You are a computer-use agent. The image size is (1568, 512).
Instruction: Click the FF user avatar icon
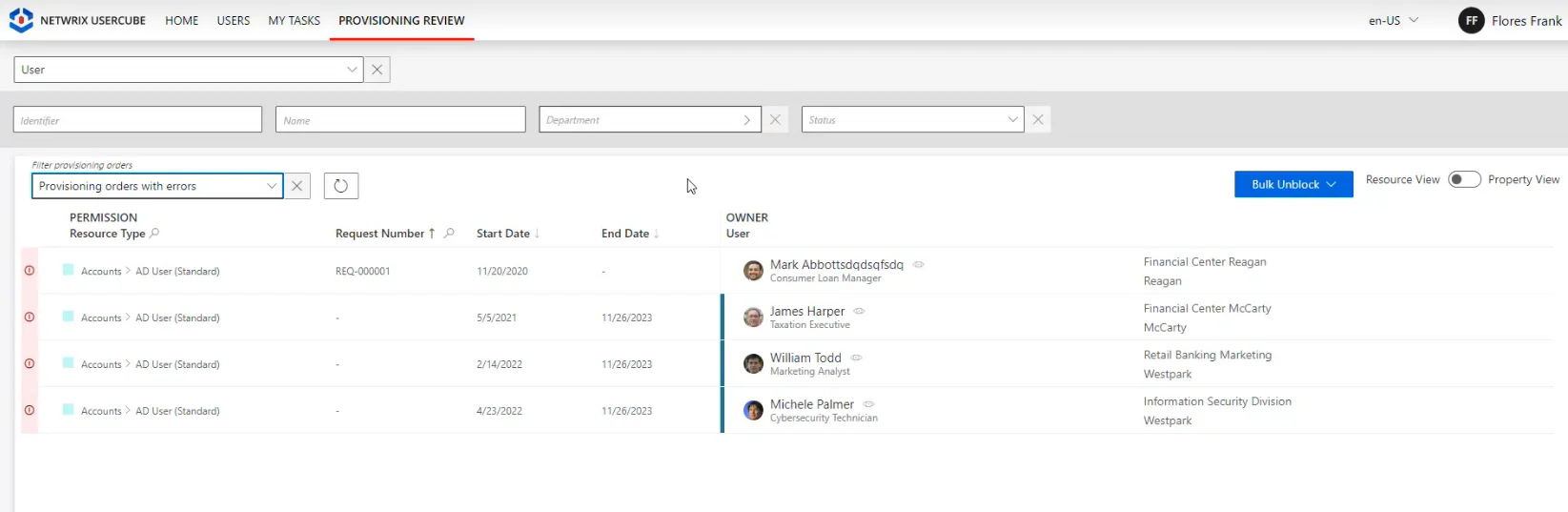point(1472,20)
